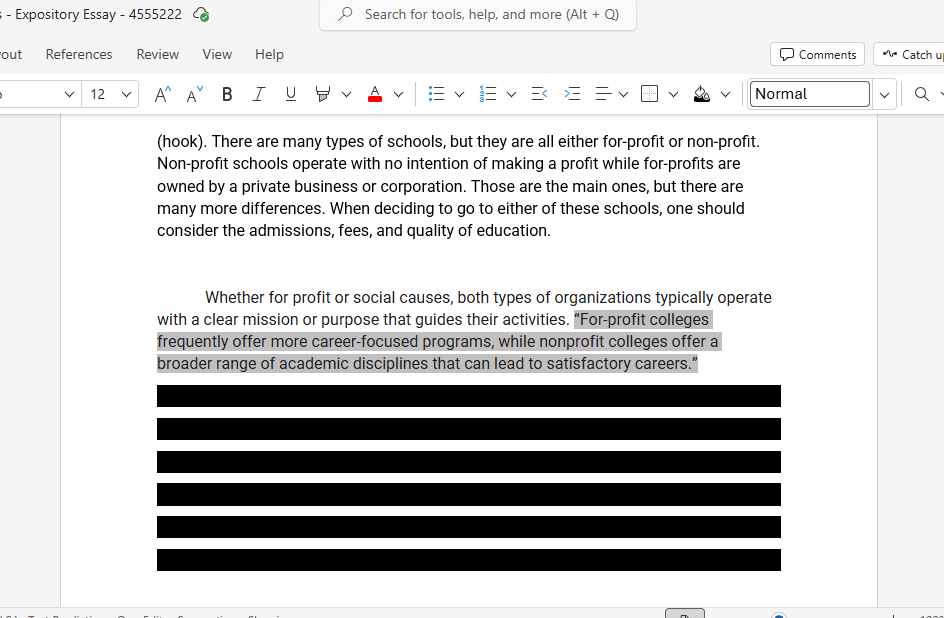
Task: Click the paragraph alignment icon
Action: (x=603, y=94)
